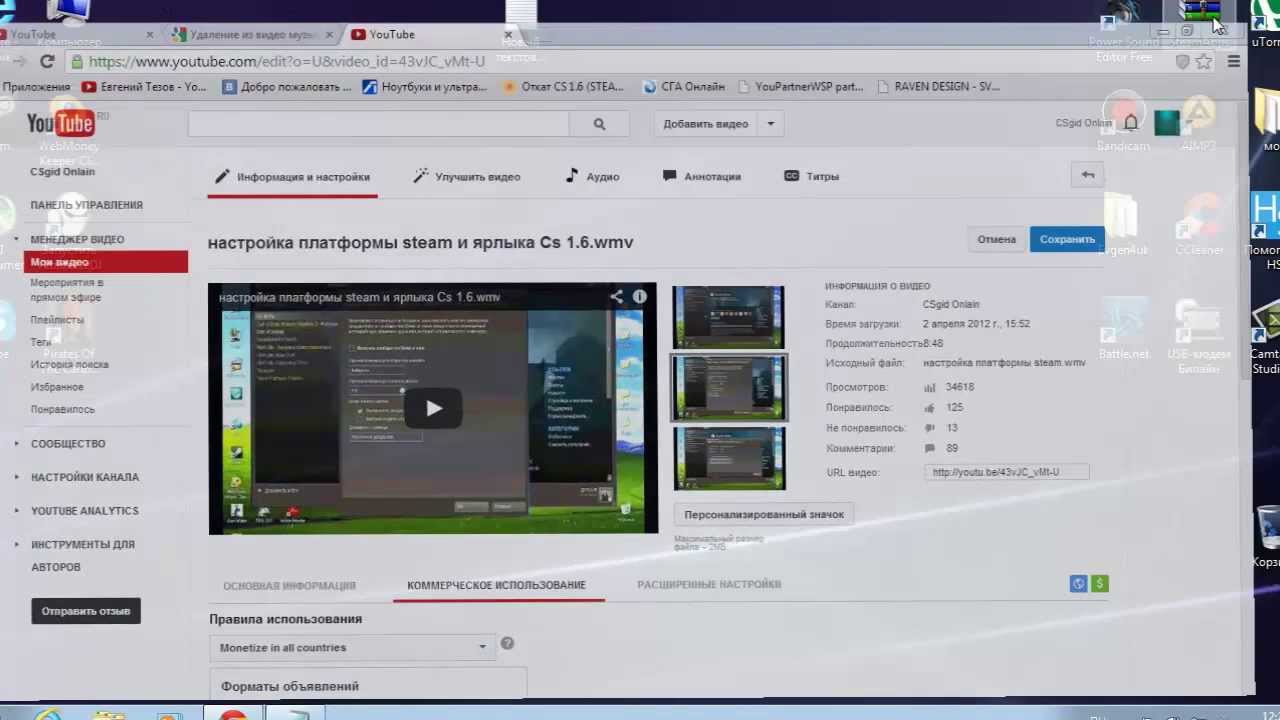This screenshot has width=1280, height=720.
Task: Open CCleaner desktop shortcut
Action: [x=1199, y=224]
